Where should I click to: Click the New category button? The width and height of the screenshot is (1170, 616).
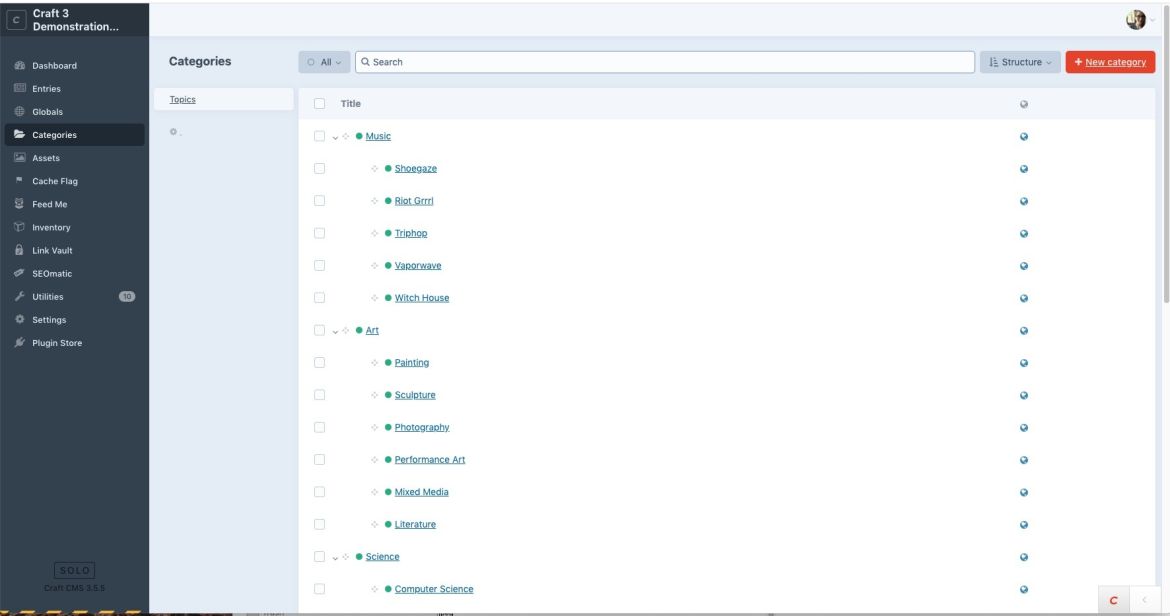[1109, 61]
